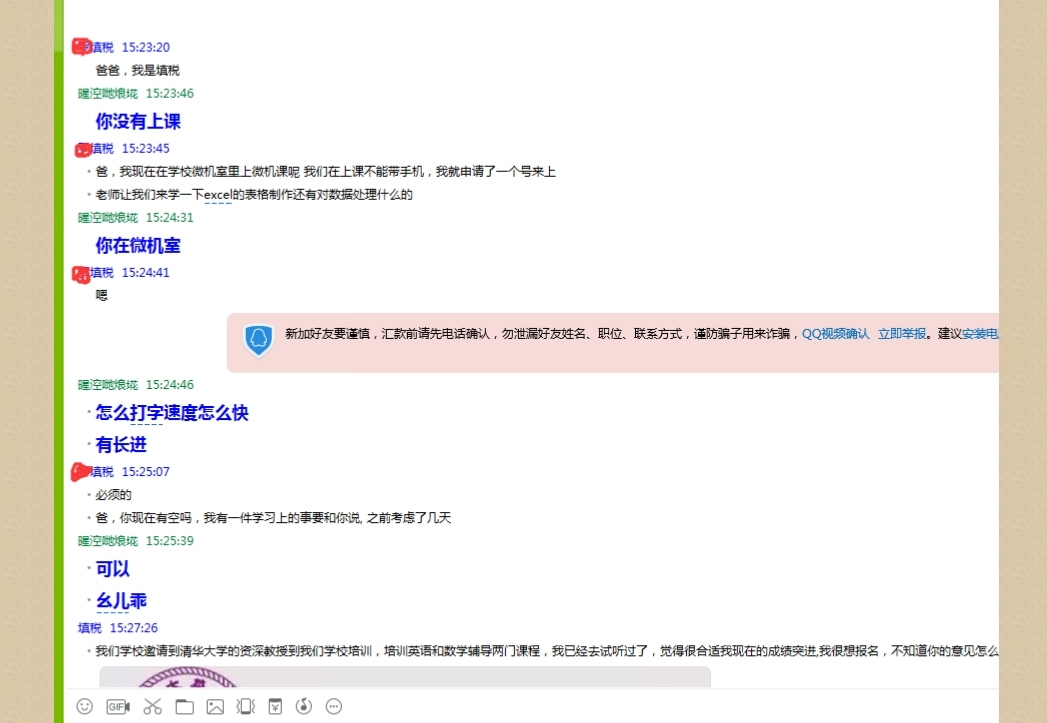The height and width of the screenshot is (723, 1047).
Task: Open the QQ视频确认 link
Action: coord(835,334)
